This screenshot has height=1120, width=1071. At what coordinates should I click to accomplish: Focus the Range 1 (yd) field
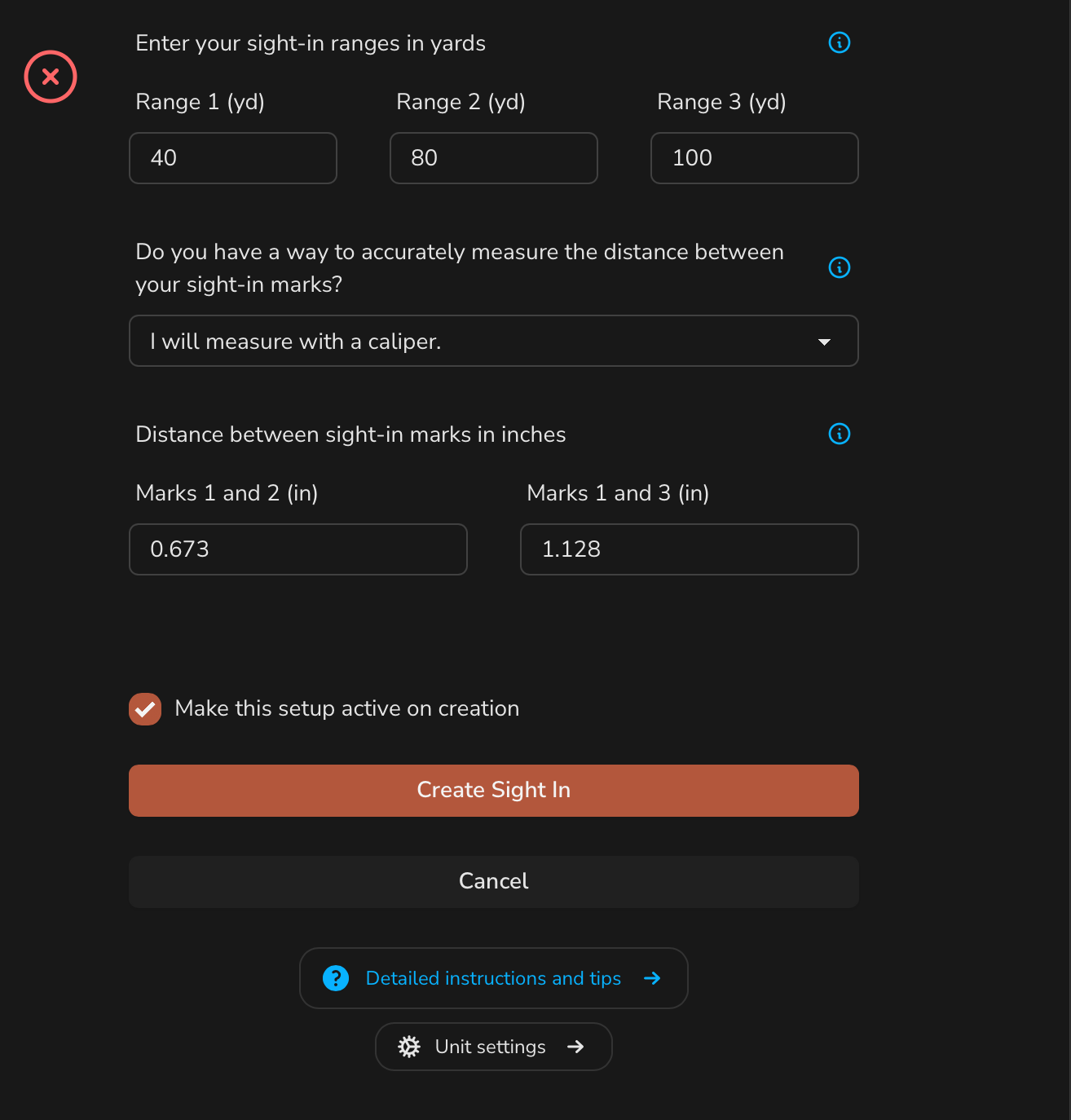click(233, 158)
